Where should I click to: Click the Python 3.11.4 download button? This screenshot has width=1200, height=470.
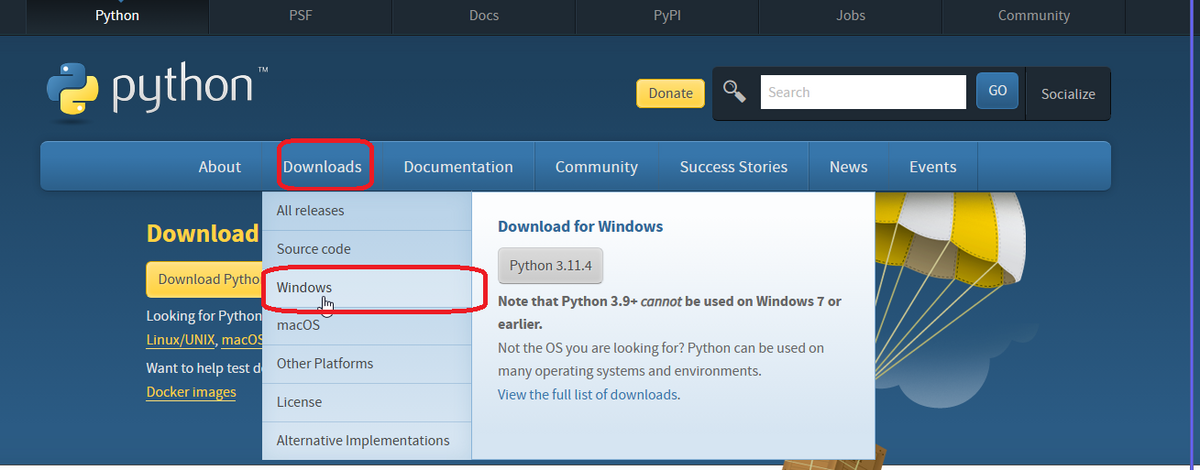click(551, 265)
